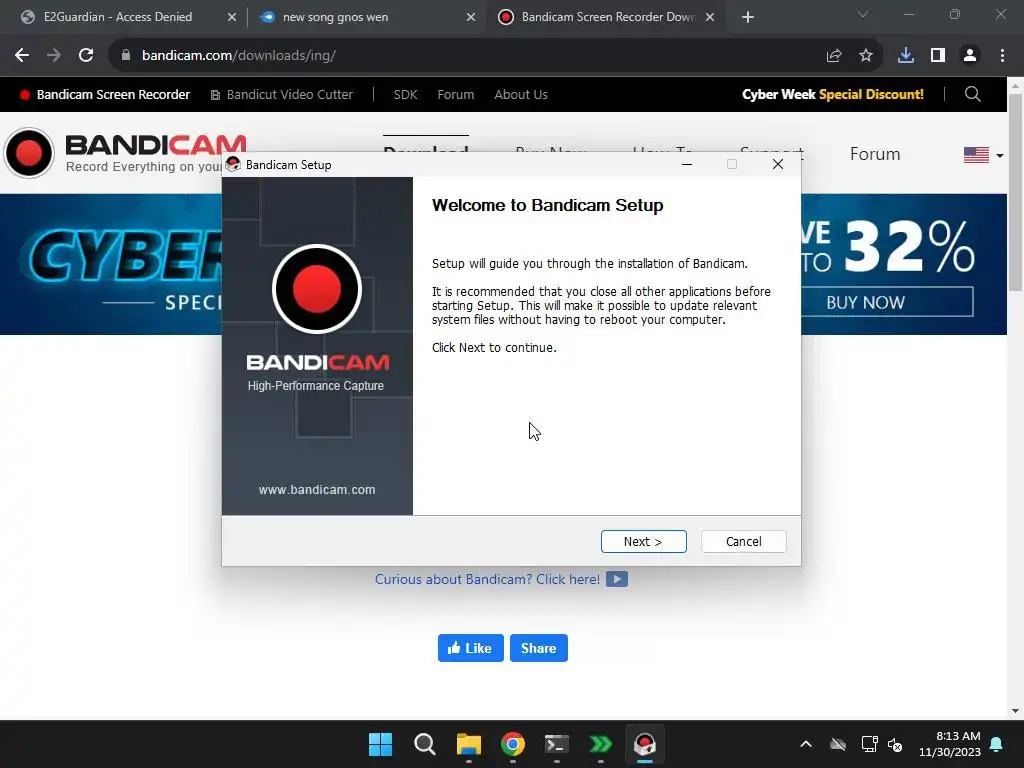1024x768 pixels.
Task: Click scrollbar down arrow
Action: click(1015, 711)
